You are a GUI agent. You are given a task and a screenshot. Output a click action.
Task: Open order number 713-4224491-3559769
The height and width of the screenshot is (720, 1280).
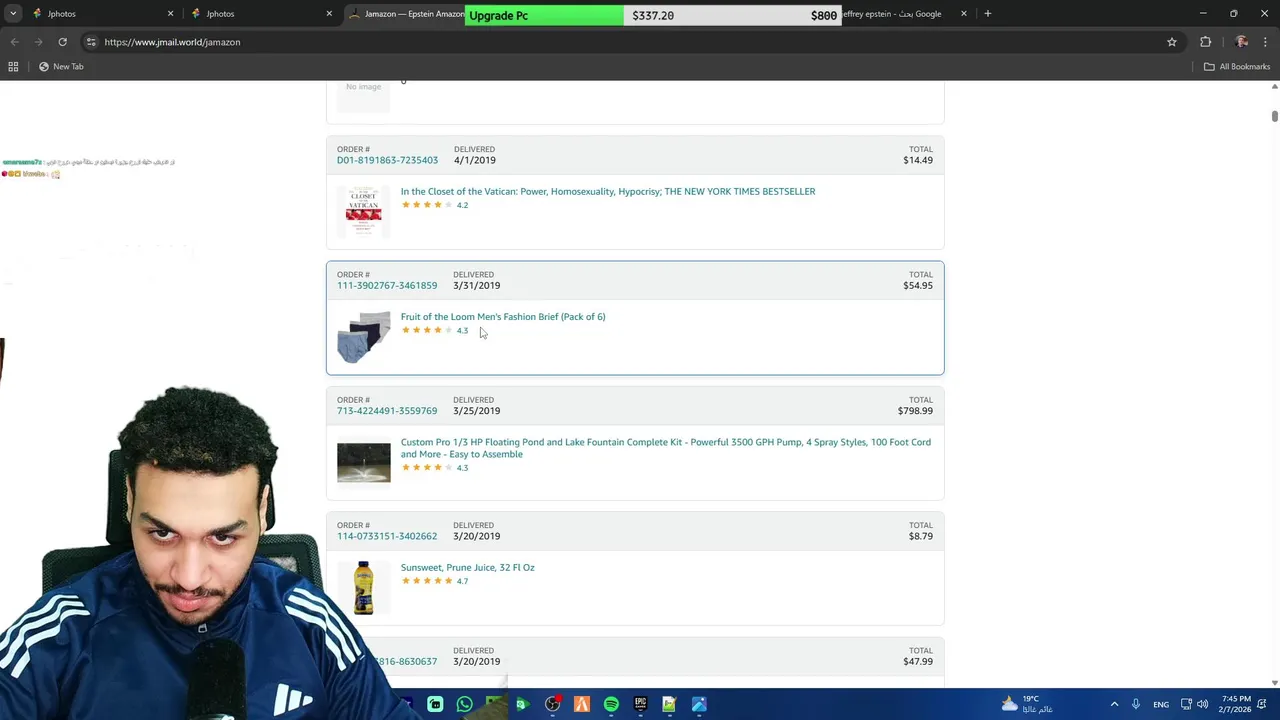(387, 411)
